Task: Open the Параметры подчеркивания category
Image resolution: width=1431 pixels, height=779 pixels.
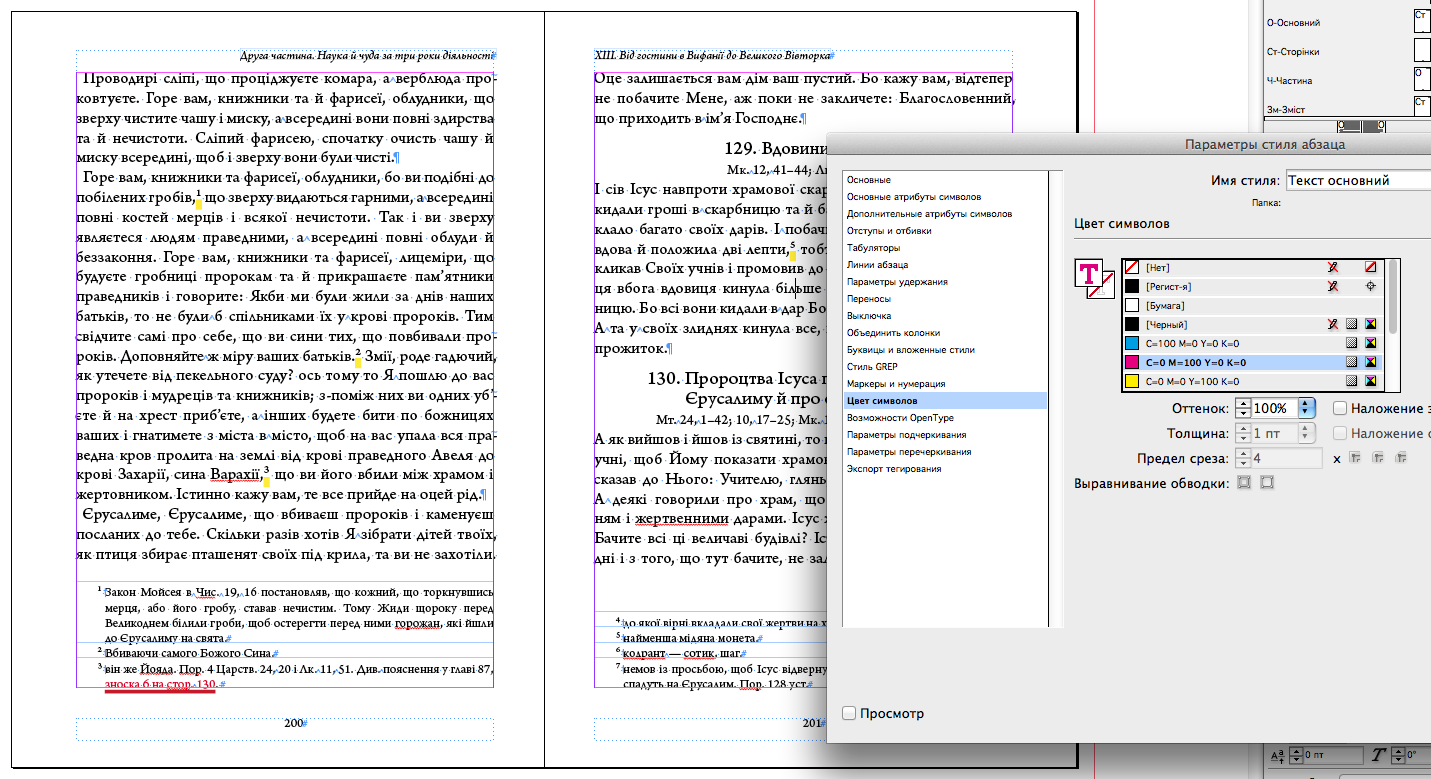Action: click(944, 435)
